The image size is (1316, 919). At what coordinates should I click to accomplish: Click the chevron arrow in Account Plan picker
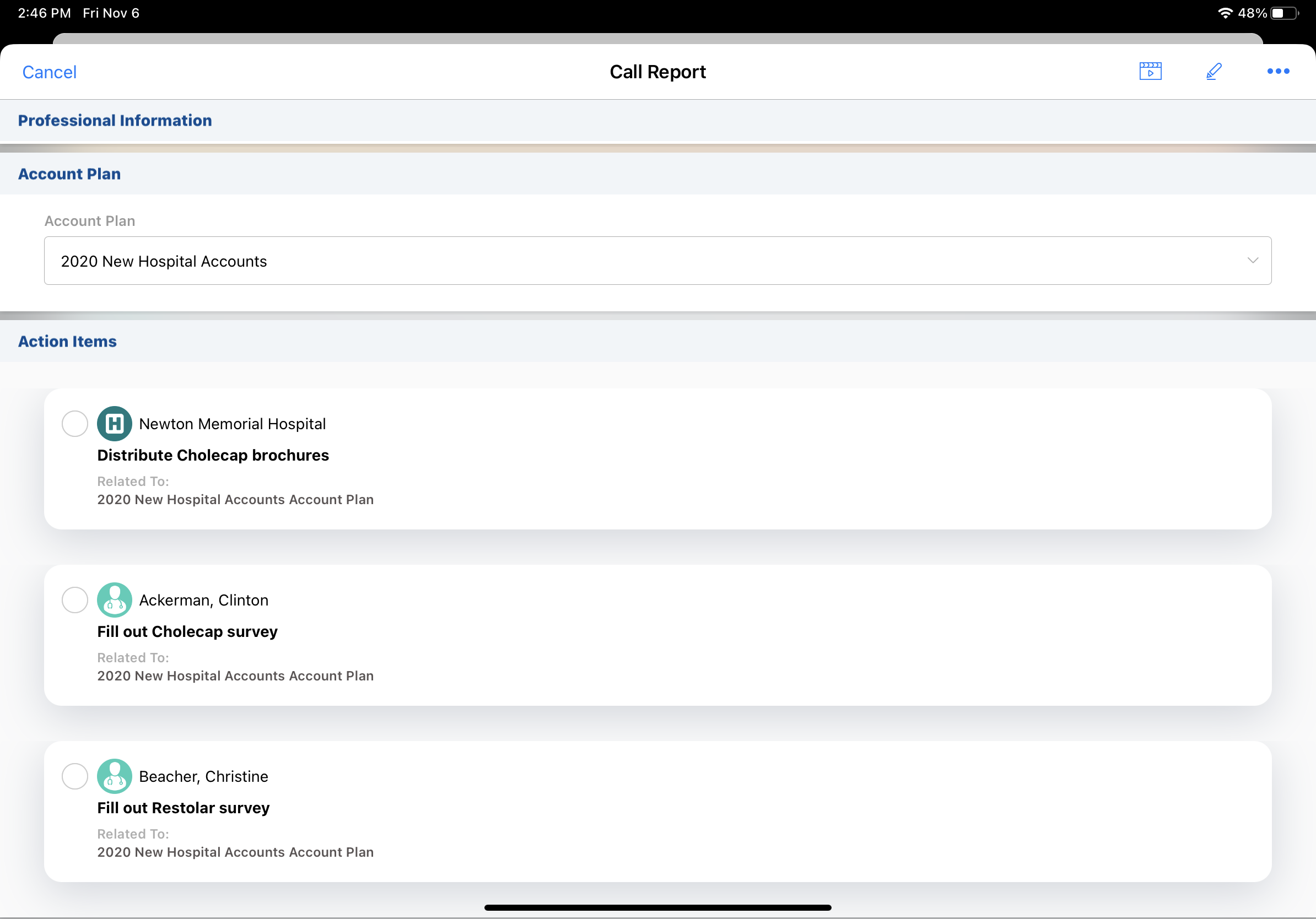[x=1253, y=261]
